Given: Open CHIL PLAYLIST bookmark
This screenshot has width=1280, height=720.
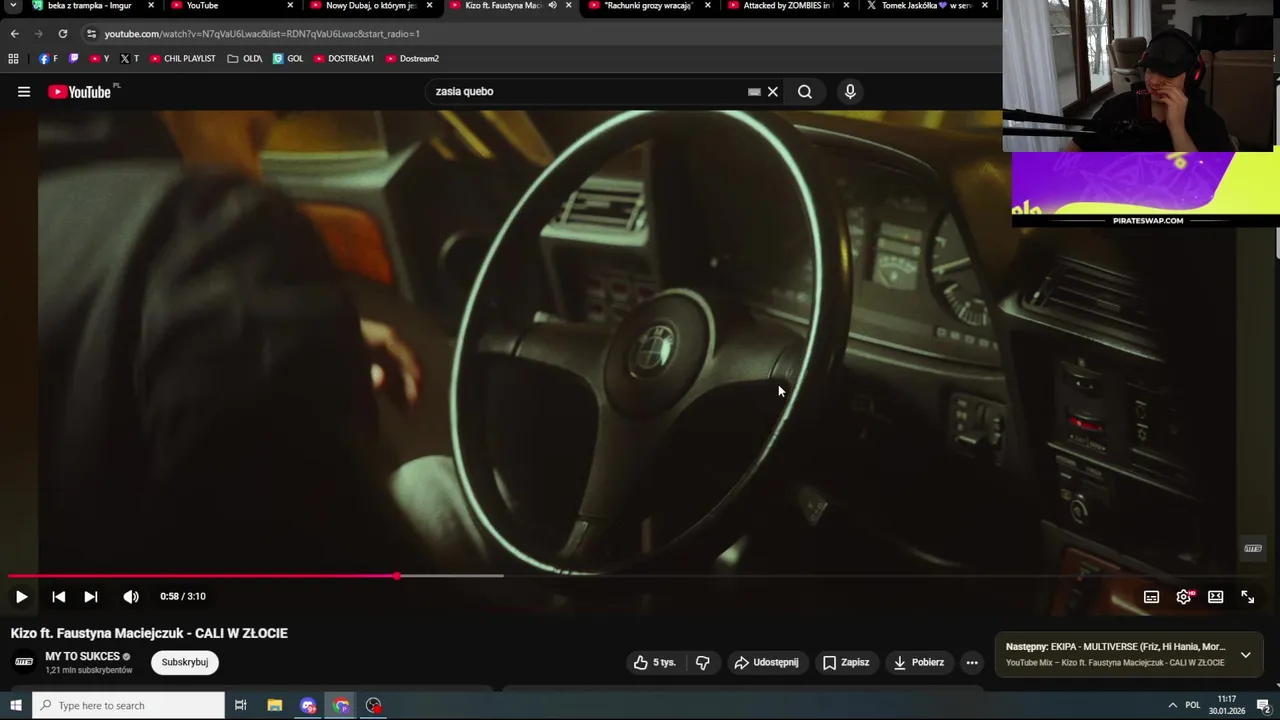Looking at the screenshot, I should click(182, 59).
